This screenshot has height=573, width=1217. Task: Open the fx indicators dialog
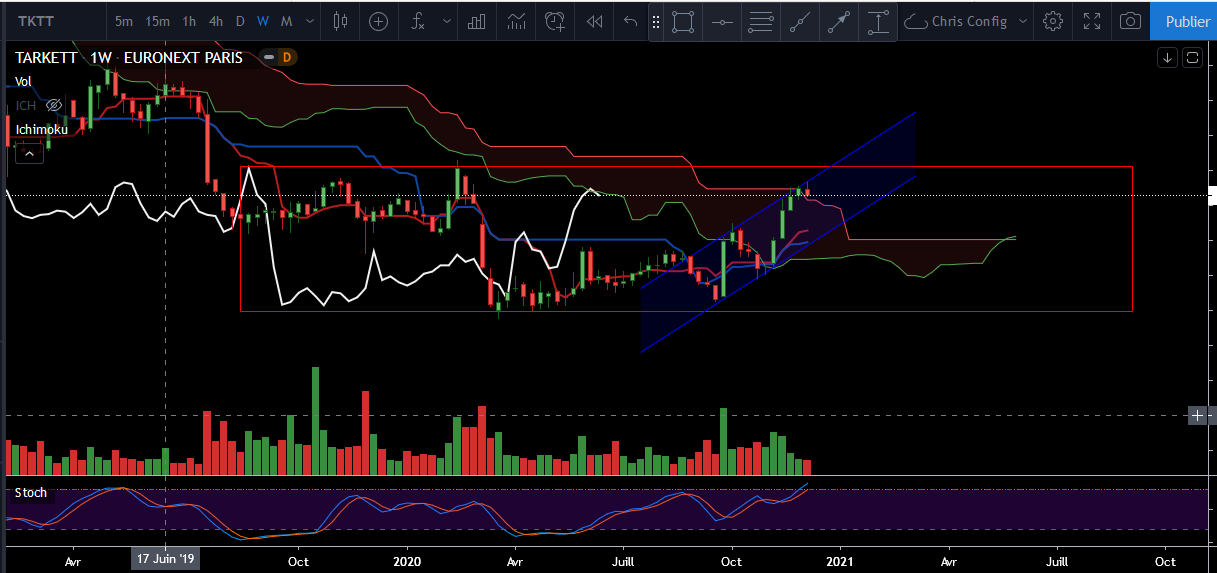(x=418, y=21)
